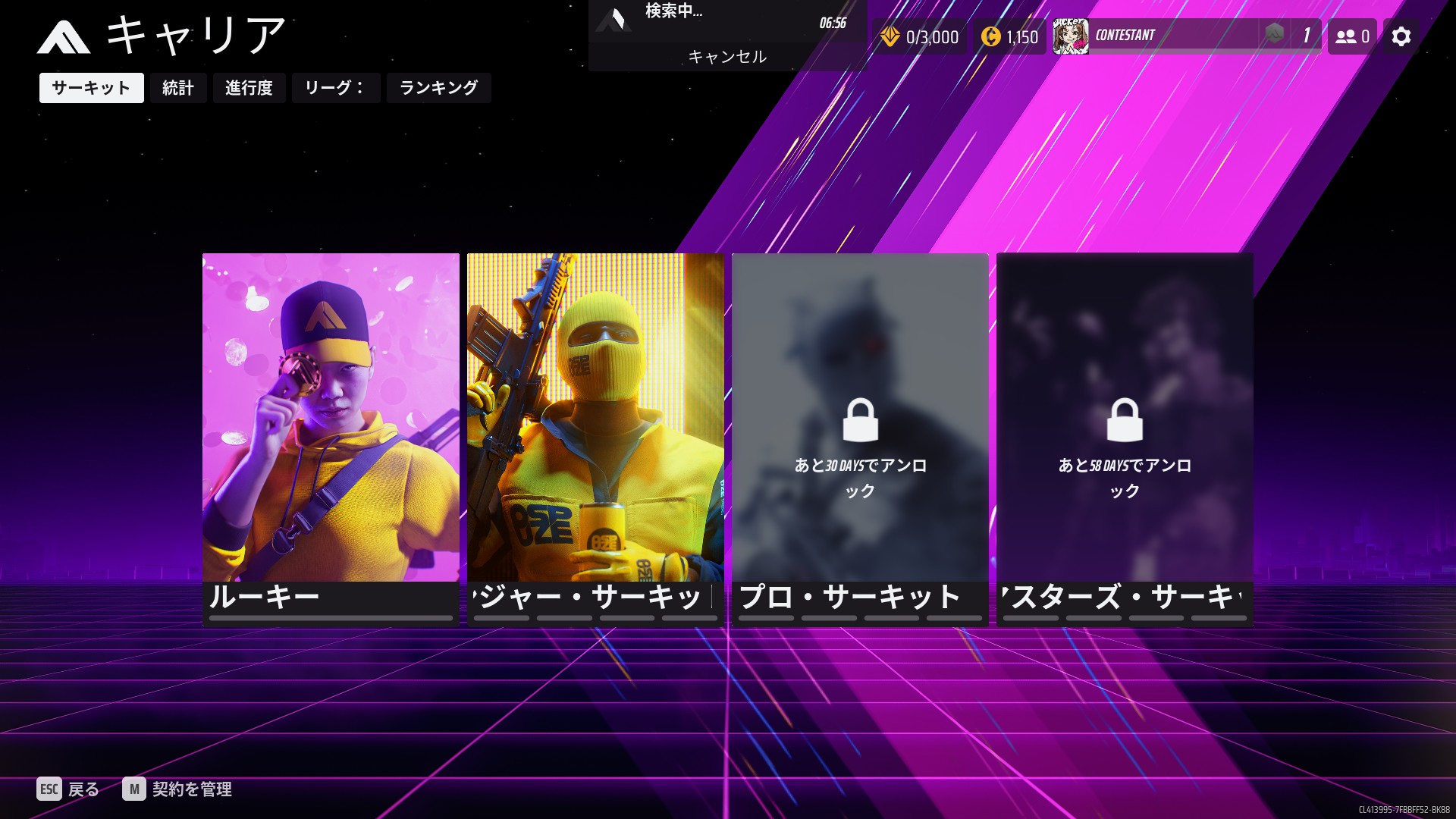Click the padlock on the 58 DAYS locked card
The image size is (1456, 819).
pyautogui.click(x=1125, y=419)
